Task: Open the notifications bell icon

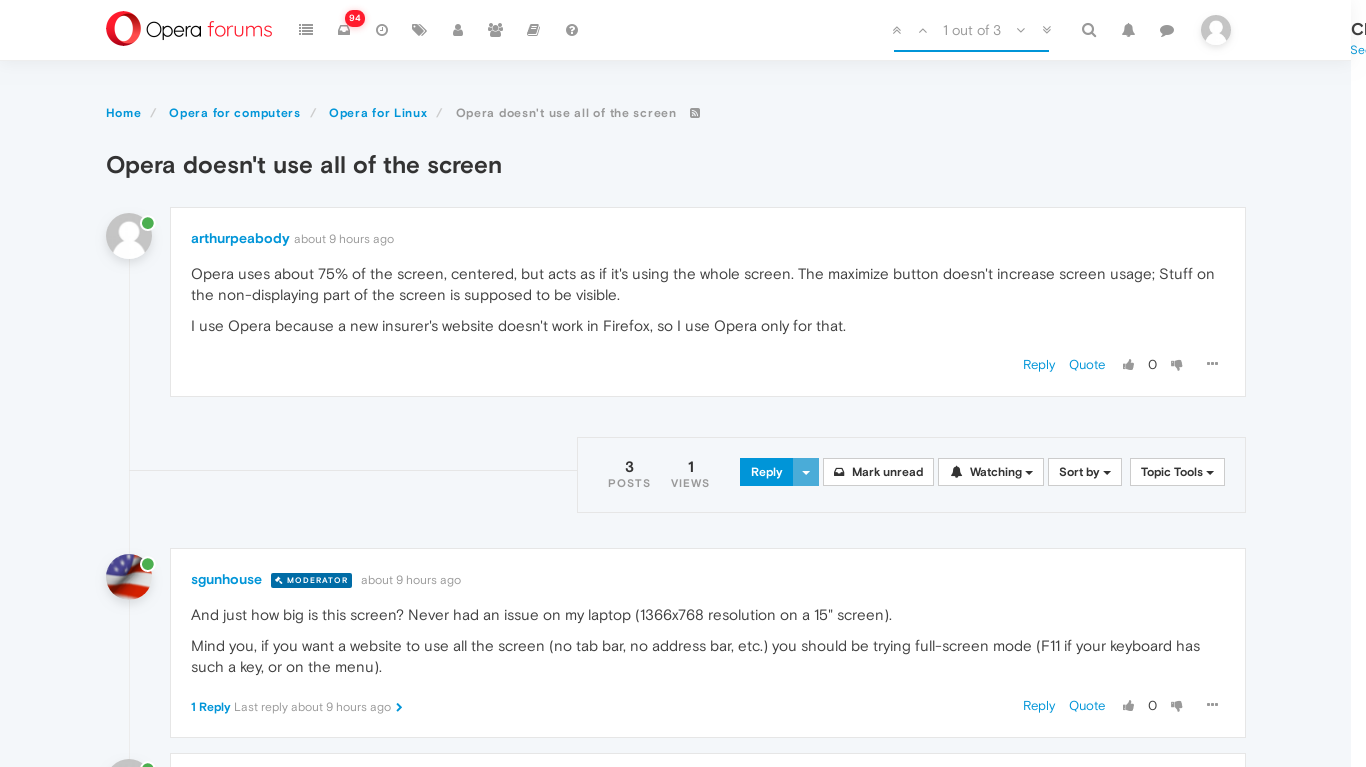Action: [1128, 30]
